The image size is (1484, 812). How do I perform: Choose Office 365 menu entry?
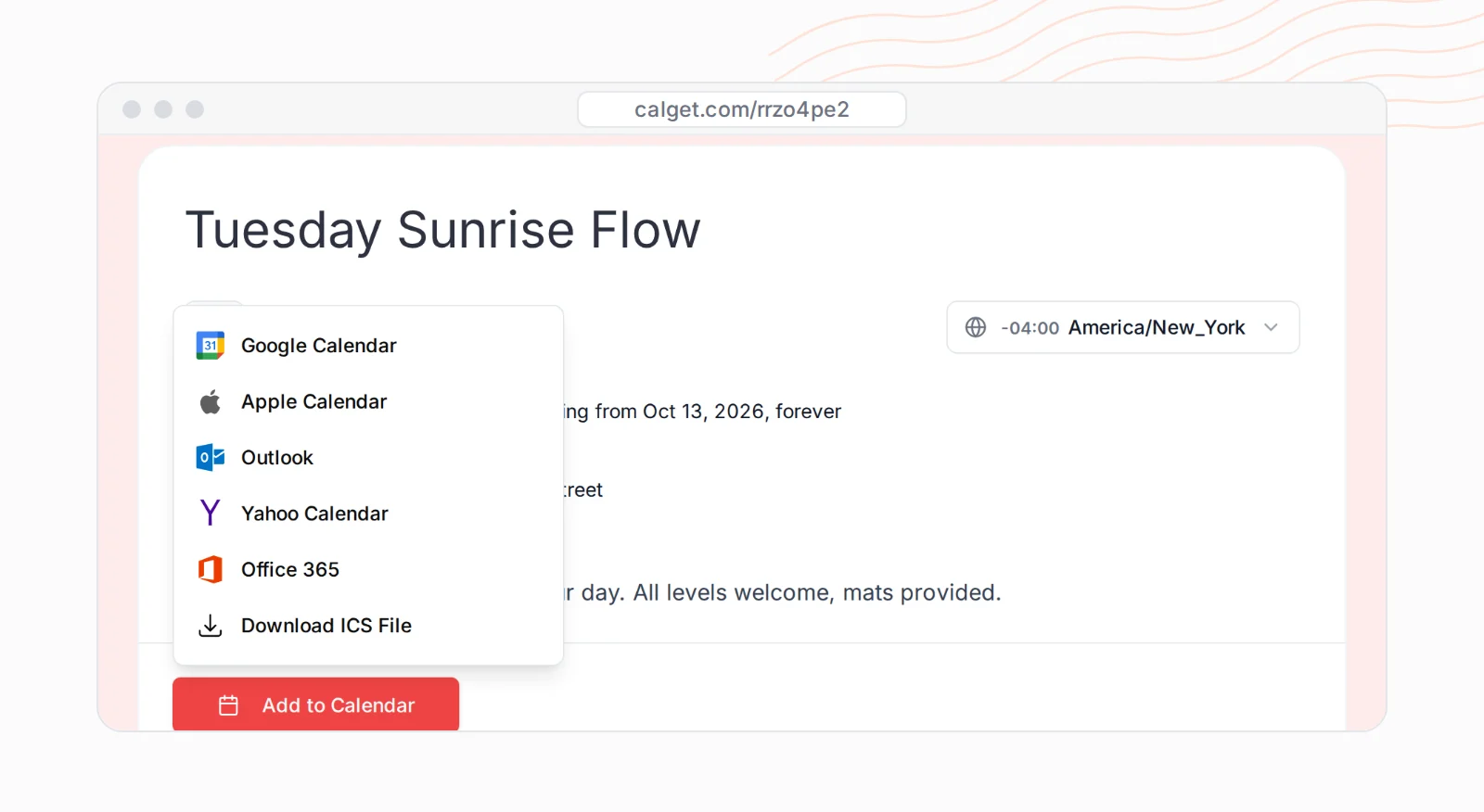click(x=368, y=569)
